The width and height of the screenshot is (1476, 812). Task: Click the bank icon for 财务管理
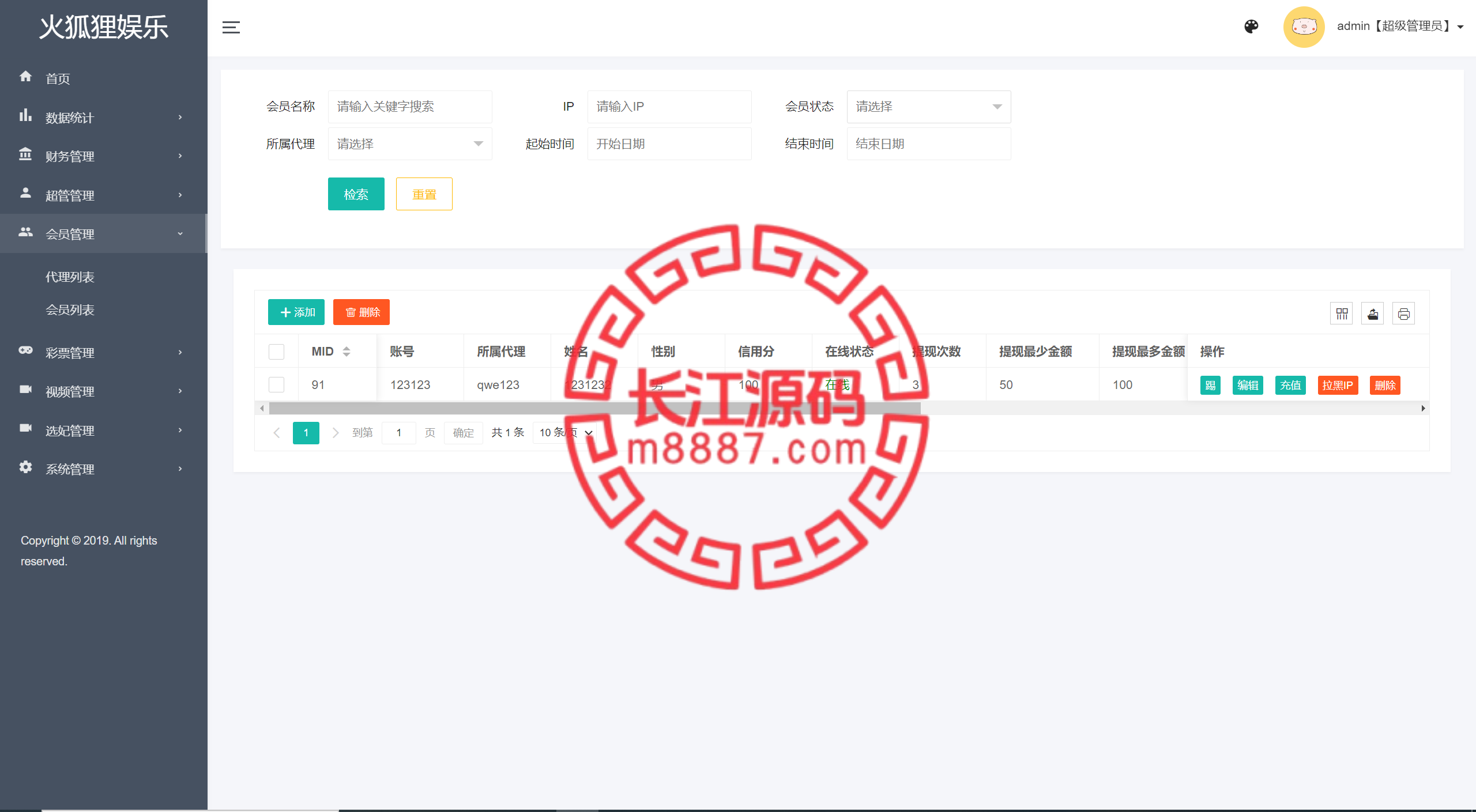coord(25,154)
